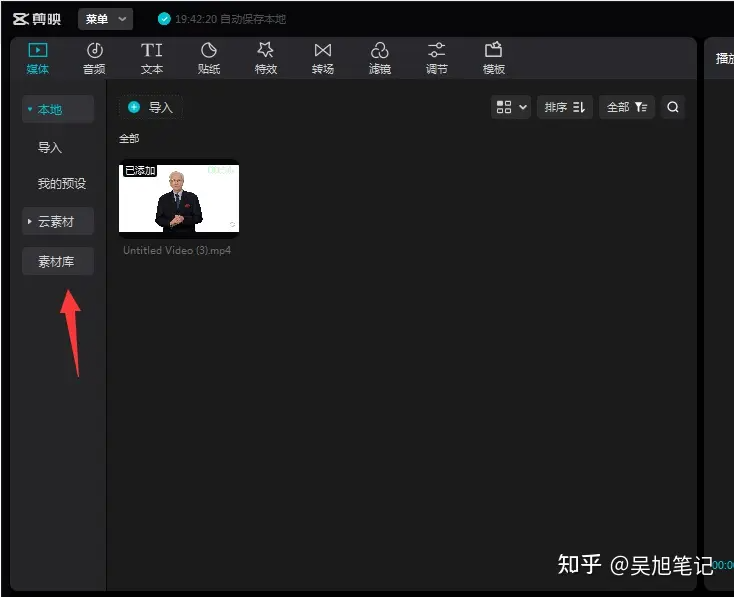
Task: Open the grid view mode dropdown
Action: pos(511,107)
